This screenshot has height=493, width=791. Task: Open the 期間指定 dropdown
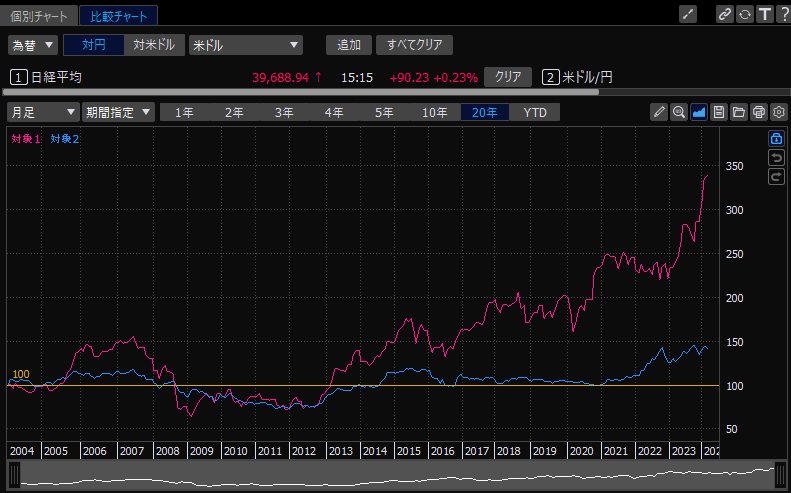click(x=118, y=112)
